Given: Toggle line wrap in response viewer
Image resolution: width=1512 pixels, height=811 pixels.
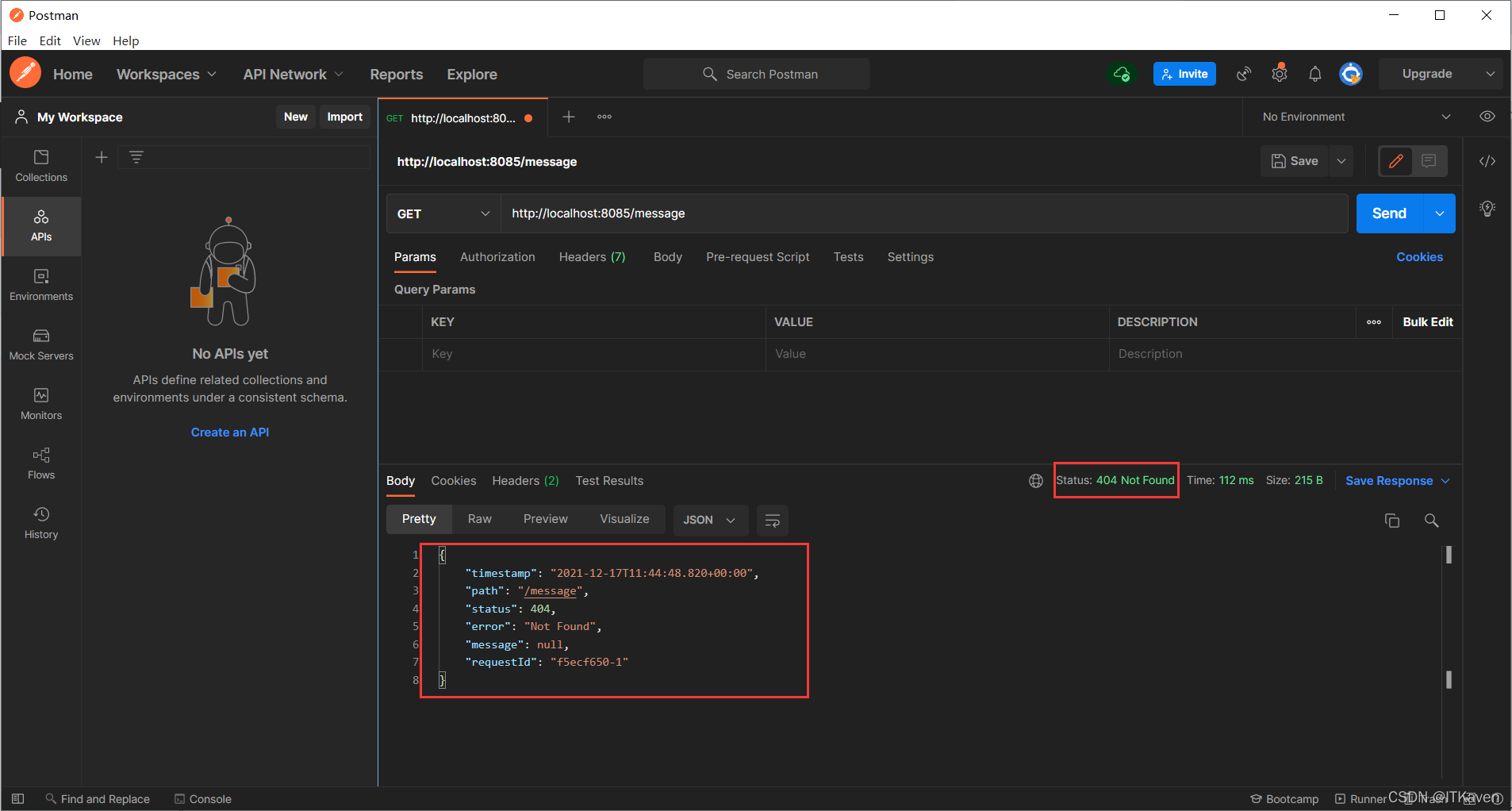Looking at the screenshot, I should 773,521.
